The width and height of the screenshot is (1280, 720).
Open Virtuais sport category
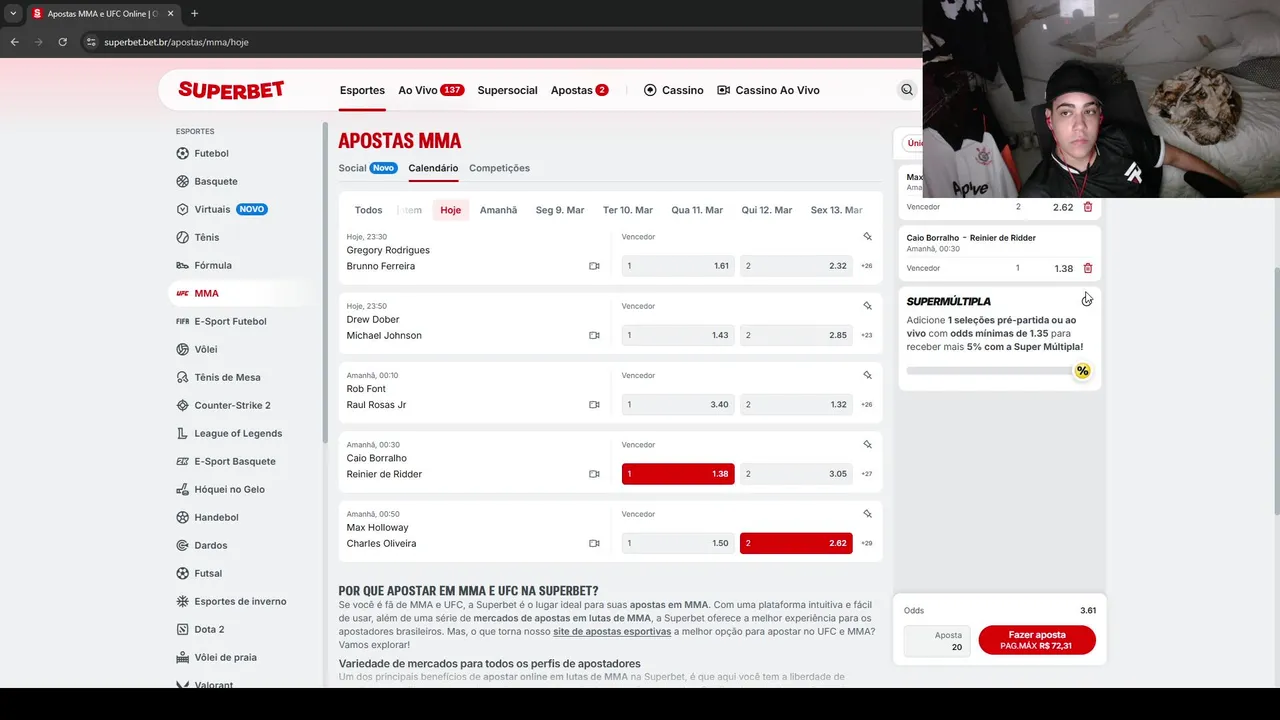pyautogui.click(x=222, y=209)
